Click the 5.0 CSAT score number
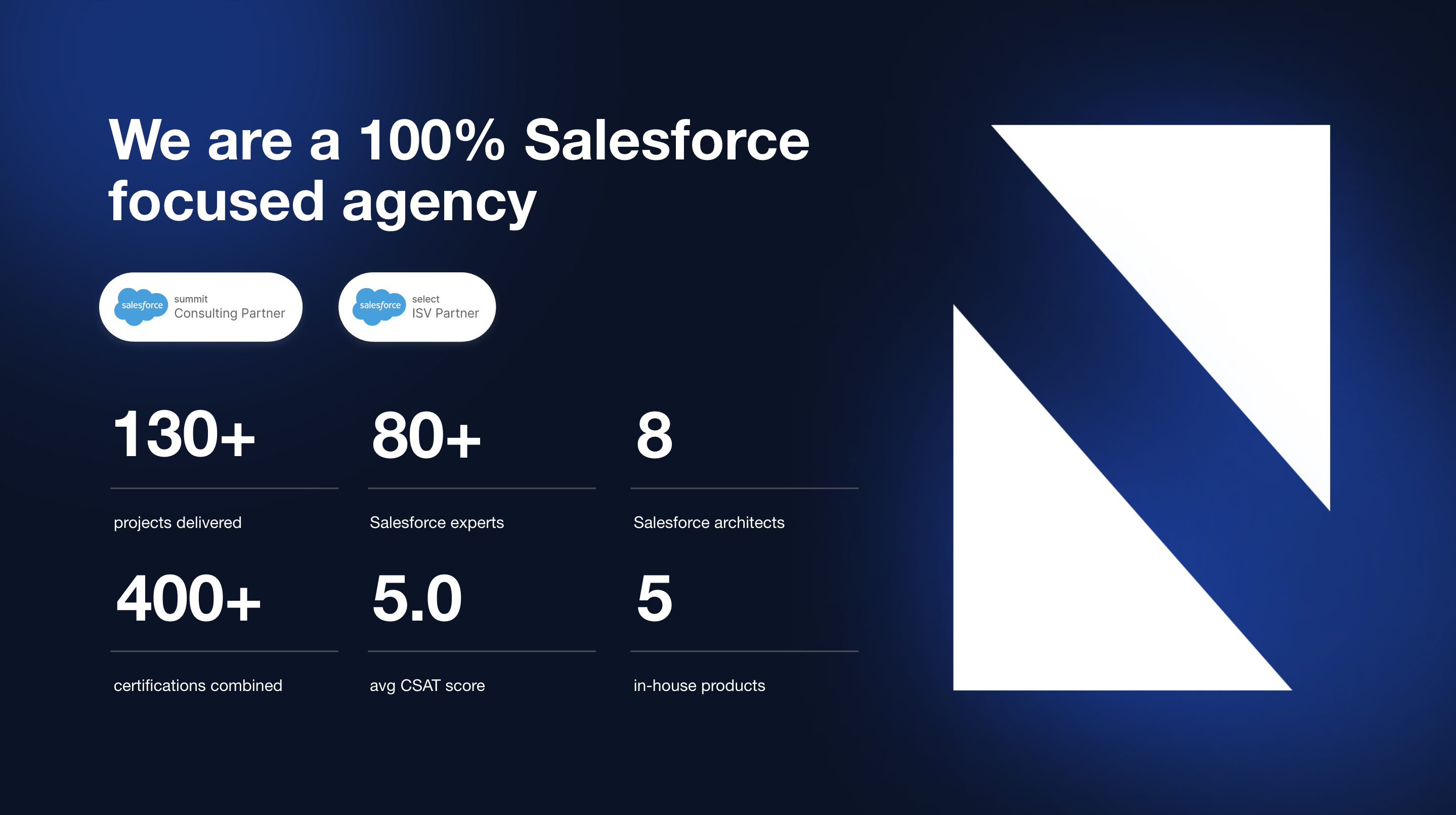 pyautogui.click(x=416, y=598)
